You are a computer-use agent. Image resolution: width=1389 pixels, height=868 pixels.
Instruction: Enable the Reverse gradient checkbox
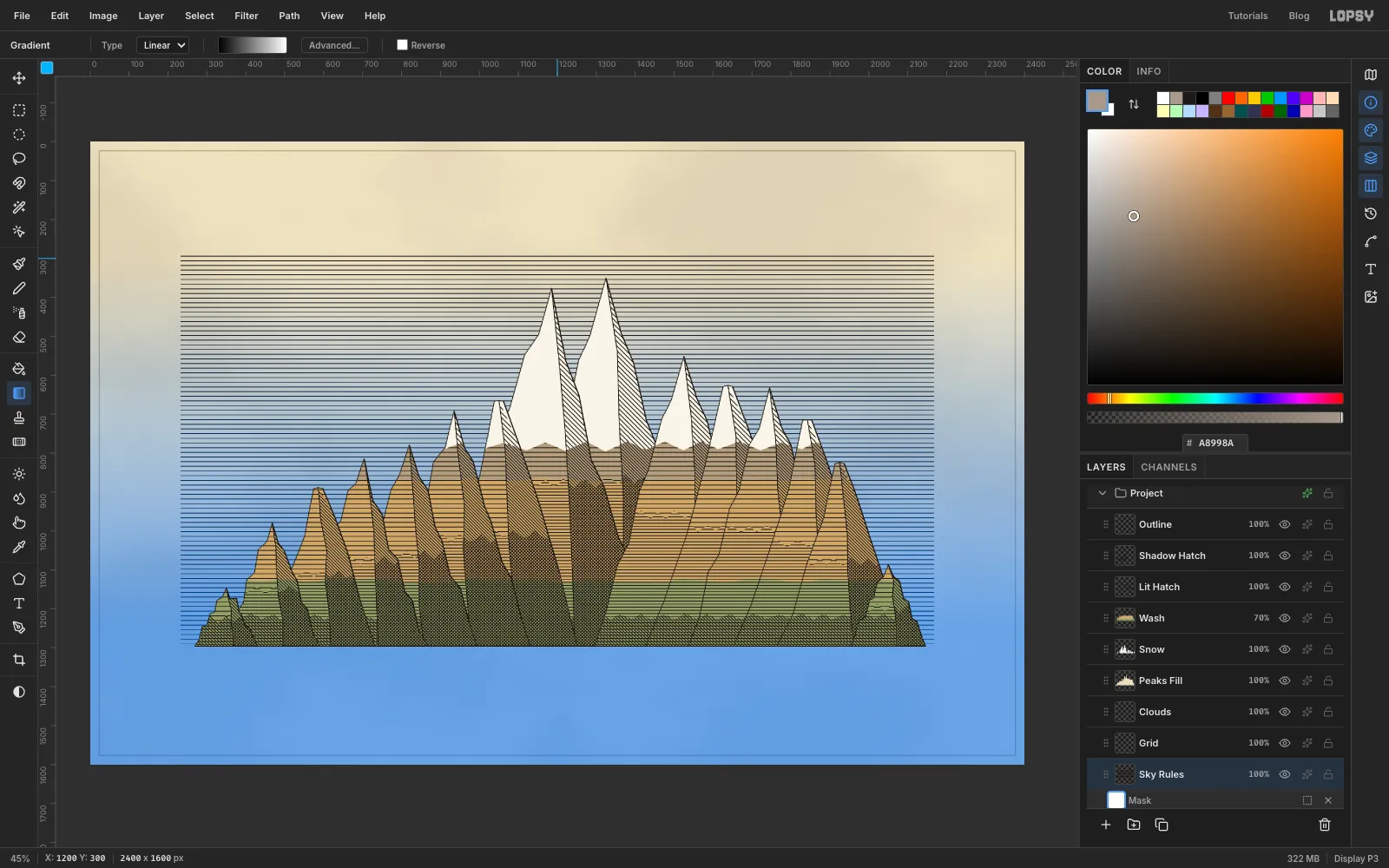coord(402,45)
